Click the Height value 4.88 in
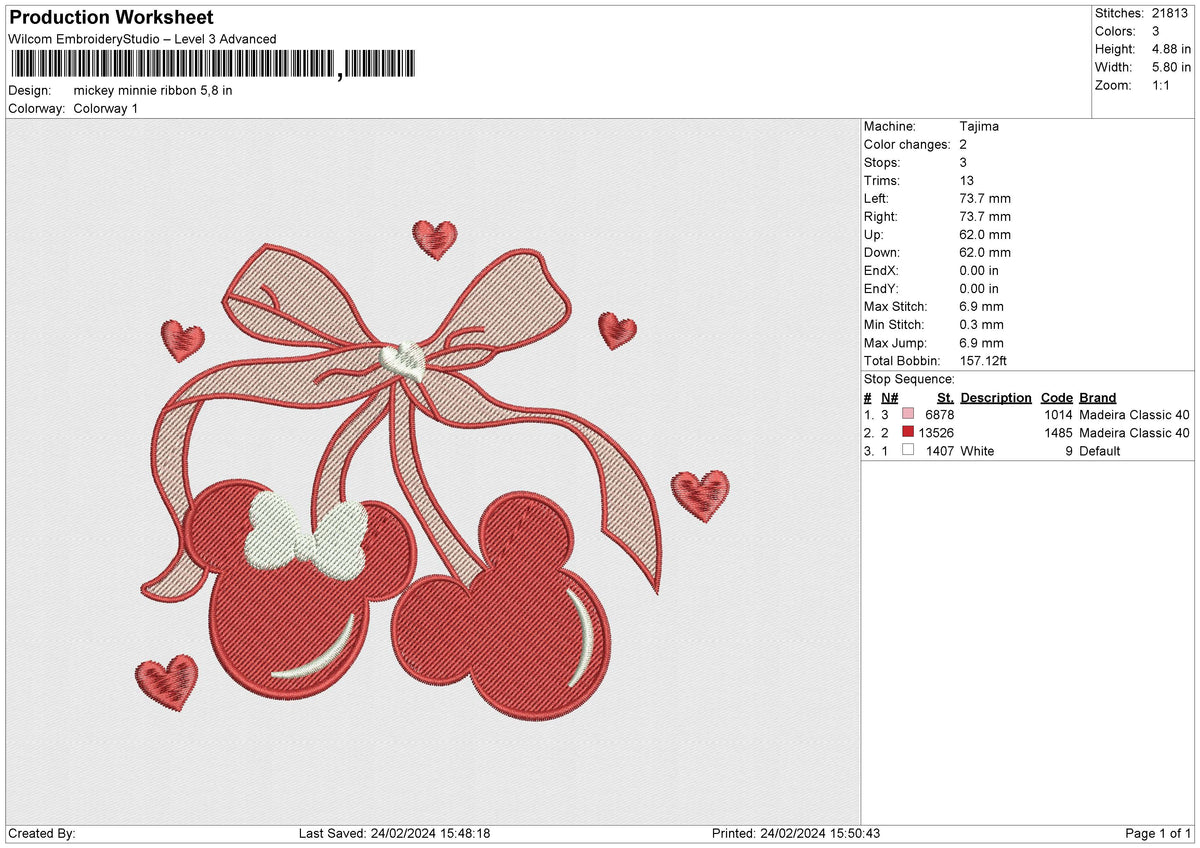 coord(1172,49)
